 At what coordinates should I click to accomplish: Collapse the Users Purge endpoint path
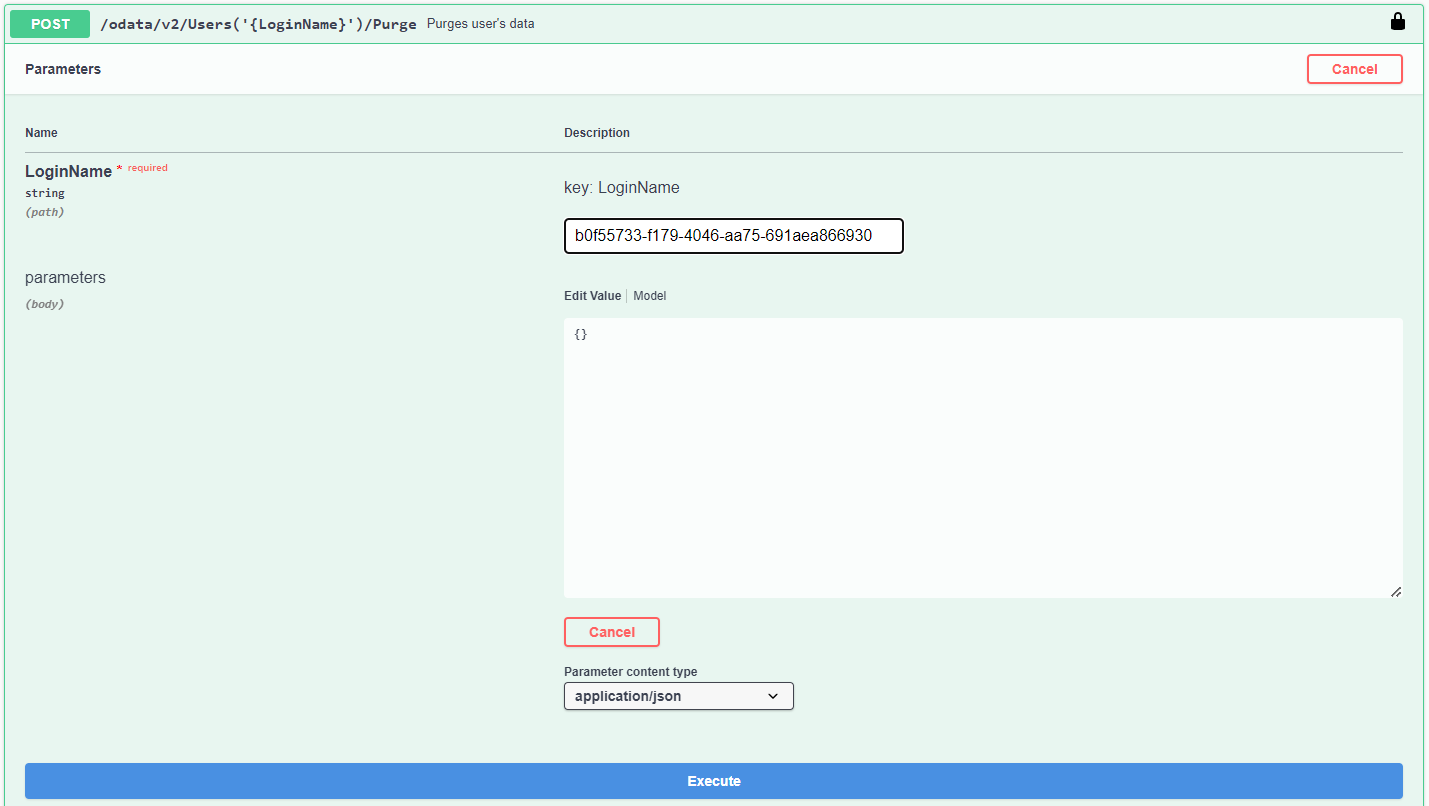(x=258, y=24)
